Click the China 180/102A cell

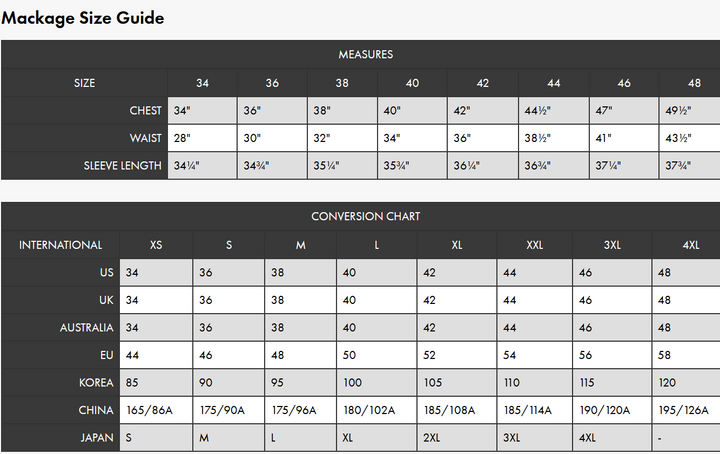tap(377, 410)
